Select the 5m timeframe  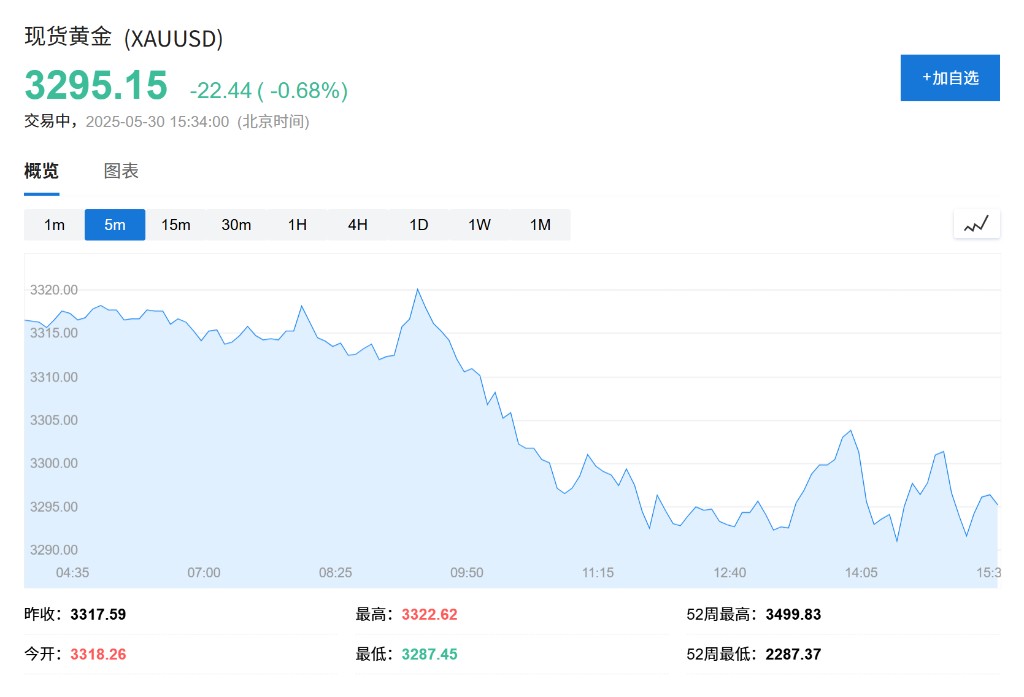coord(115,225)
